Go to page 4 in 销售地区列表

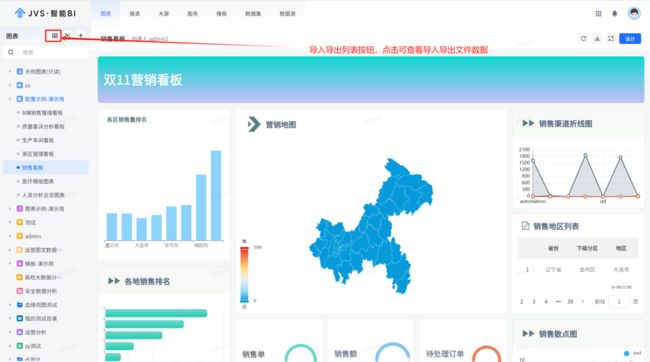[x=546, y=301]
